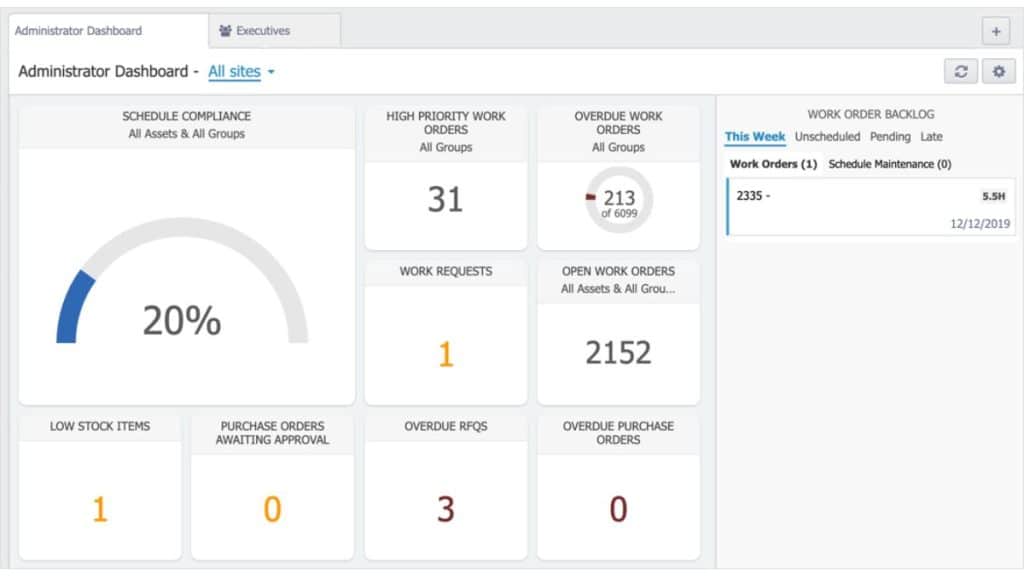Image resolution: width=1024 pixels, height=576 pixels.
Task: Check the Low Stock Items tile
Action: click(x=99, y=508)
